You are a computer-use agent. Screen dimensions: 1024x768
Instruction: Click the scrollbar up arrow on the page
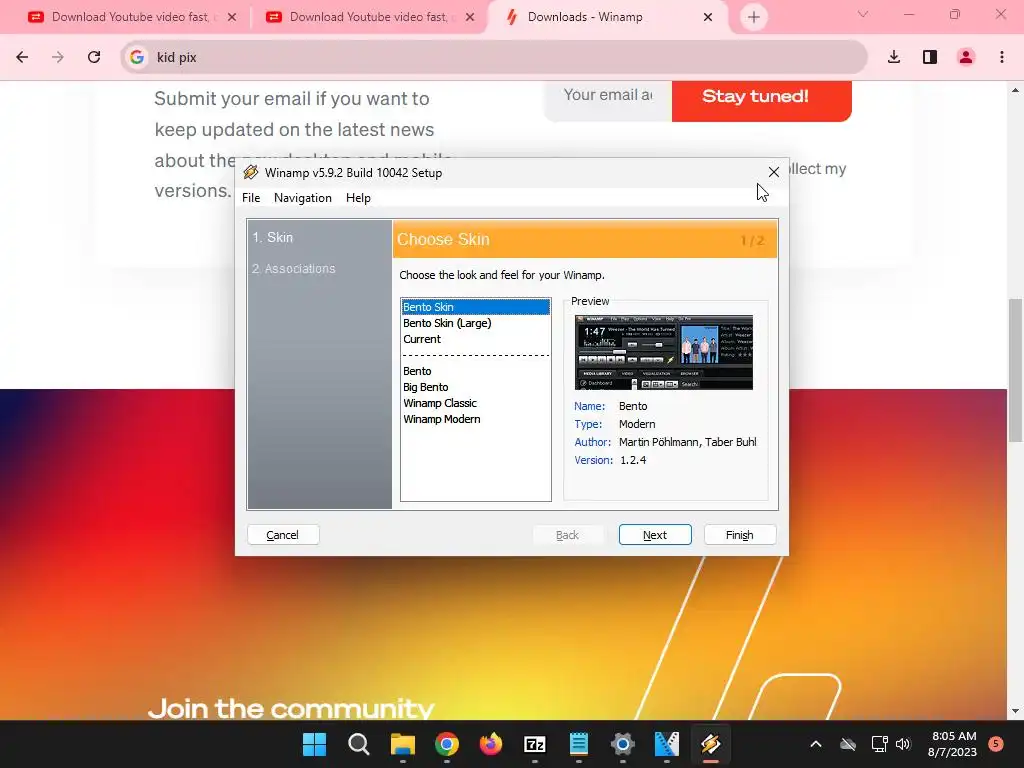point(1015,90)
